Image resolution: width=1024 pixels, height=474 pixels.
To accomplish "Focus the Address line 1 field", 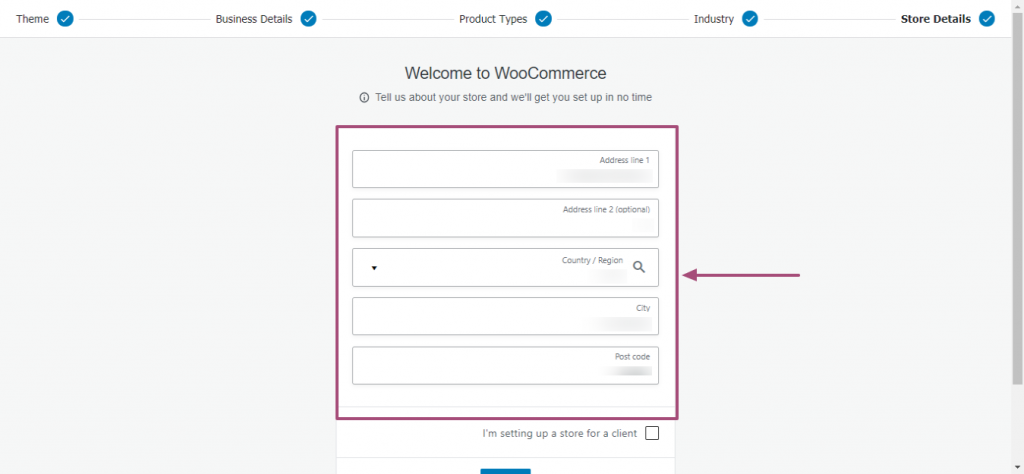I will point(505,169).
